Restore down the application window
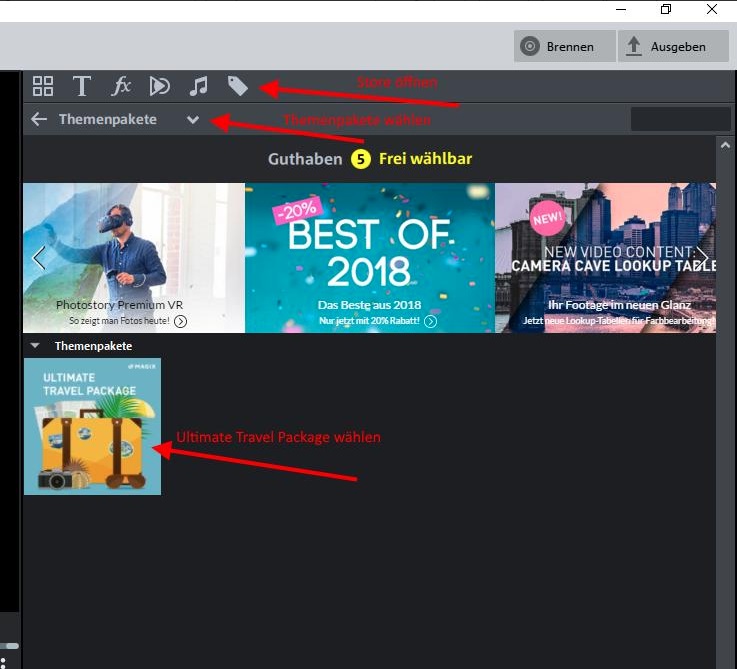This screenshot has width=737, height=669. [x=666, y=9]
